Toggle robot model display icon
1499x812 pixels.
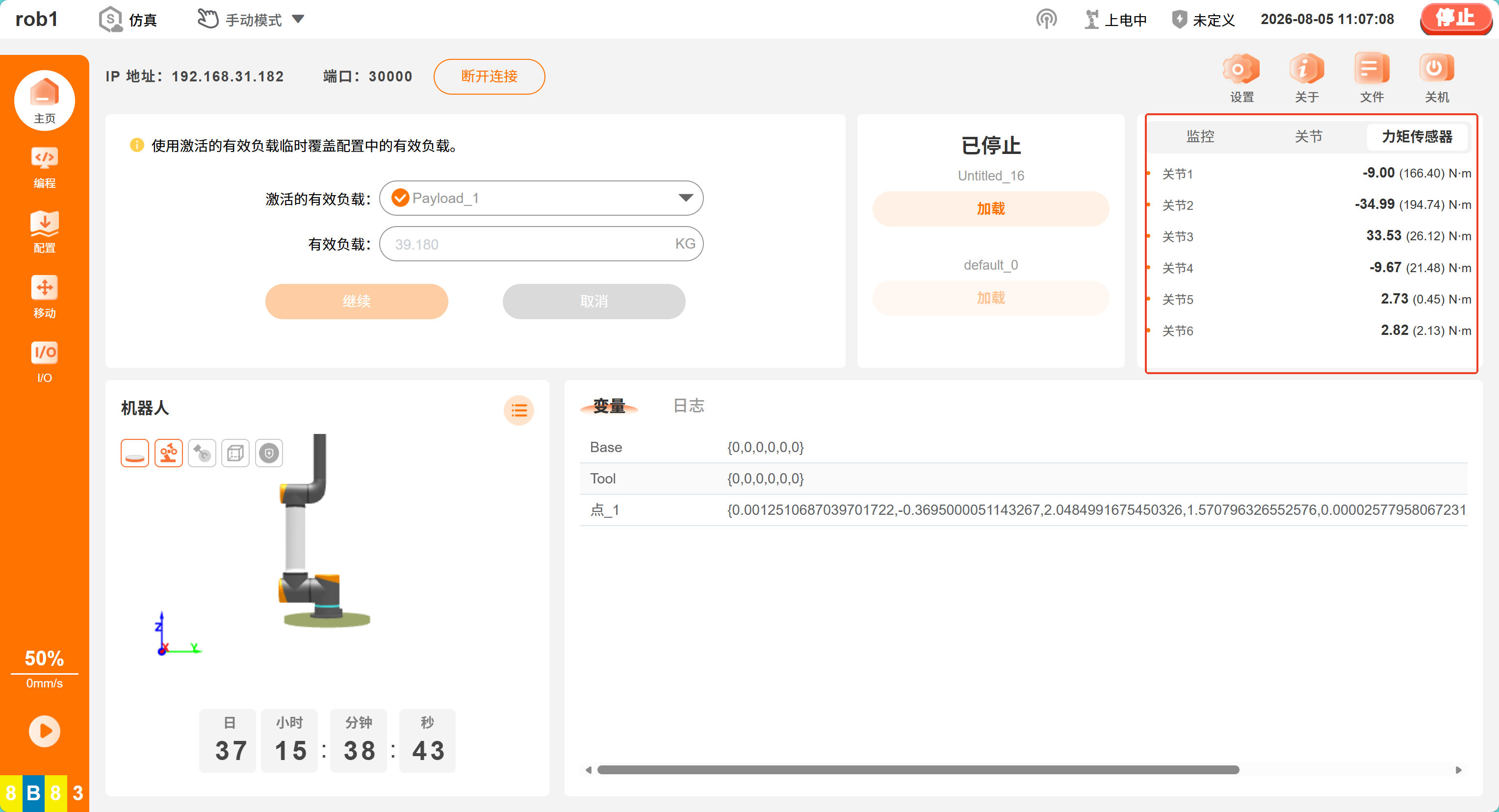coord(169,453)
